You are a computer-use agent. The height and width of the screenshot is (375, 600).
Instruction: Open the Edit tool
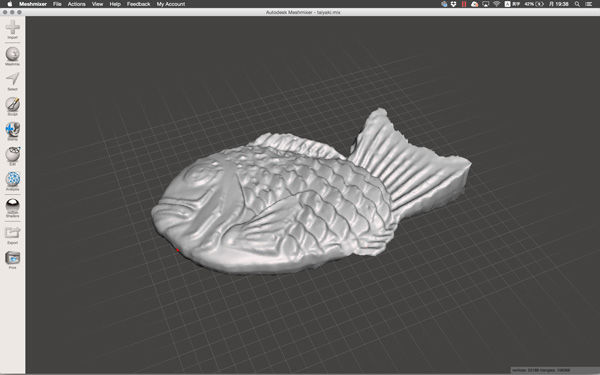[13, 154]
